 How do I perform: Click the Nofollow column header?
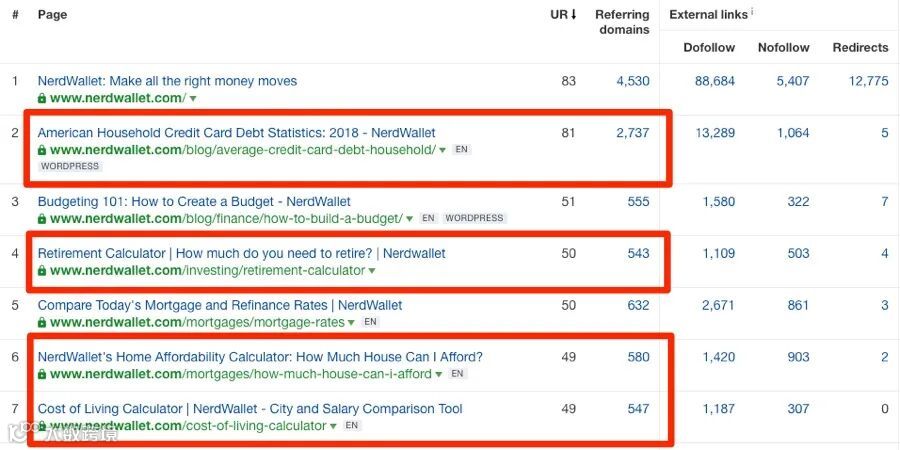click(783, 48)
